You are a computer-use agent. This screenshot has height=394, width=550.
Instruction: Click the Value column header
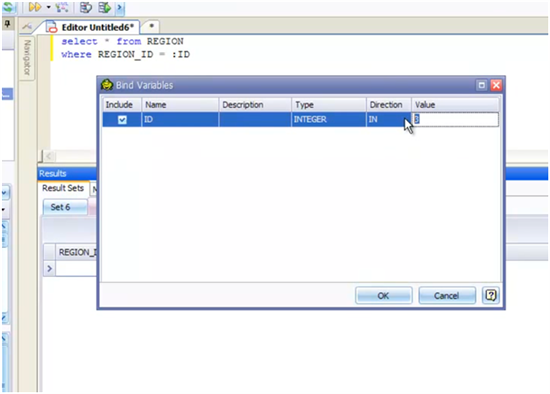pos(455,105)
